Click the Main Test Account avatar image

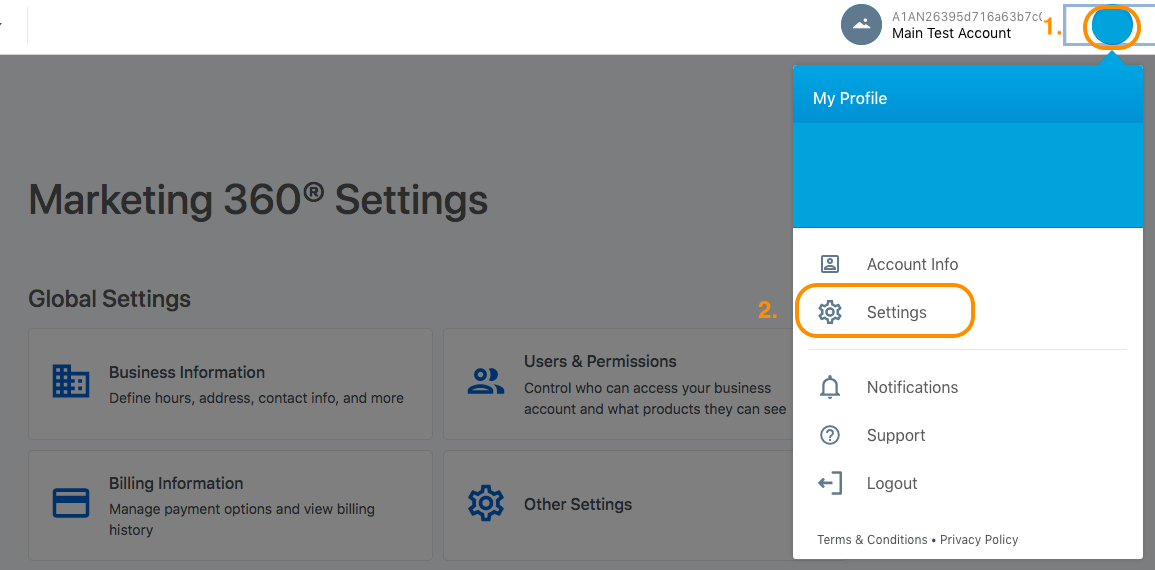point(861,24)
